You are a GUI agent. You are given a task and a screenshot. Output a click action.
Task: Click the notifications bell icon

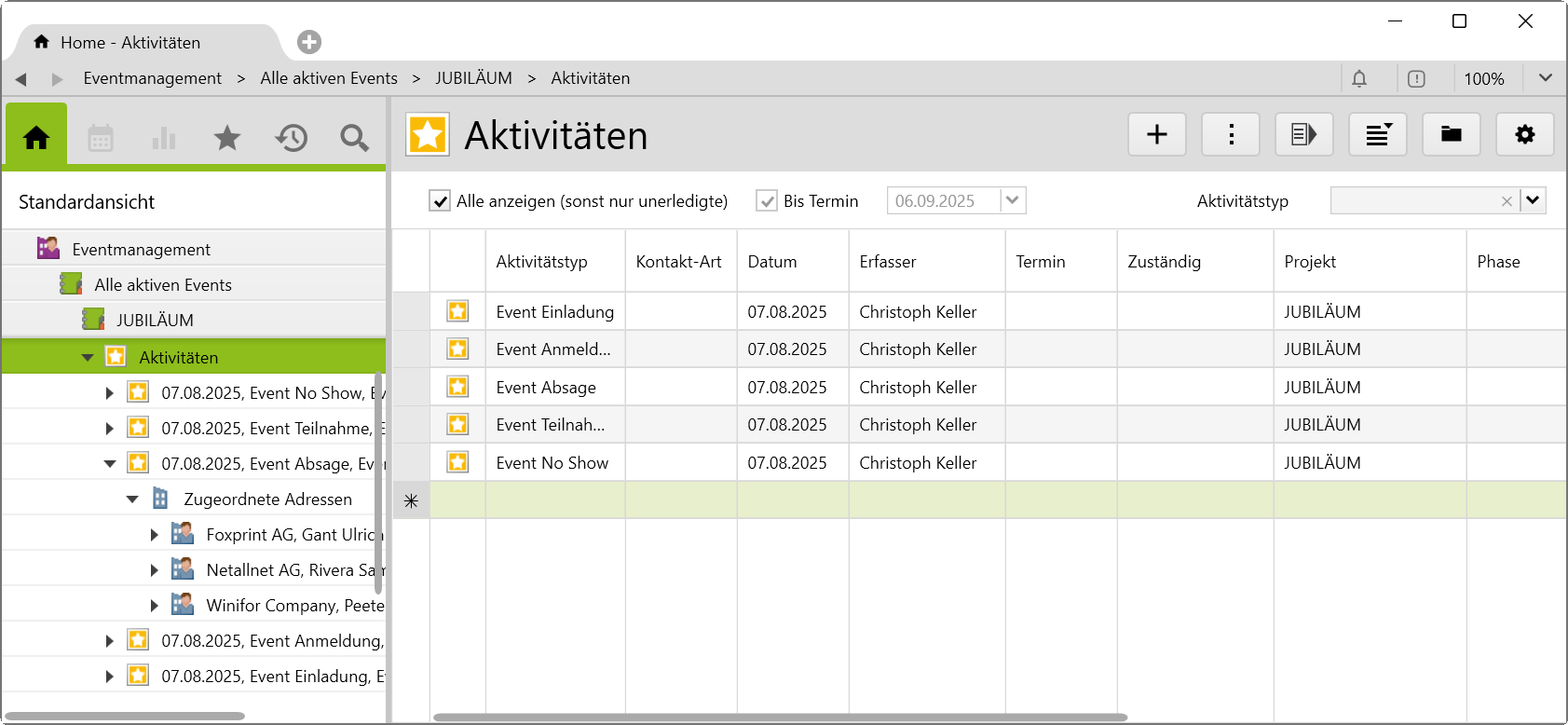click(x=1359, y=78)
